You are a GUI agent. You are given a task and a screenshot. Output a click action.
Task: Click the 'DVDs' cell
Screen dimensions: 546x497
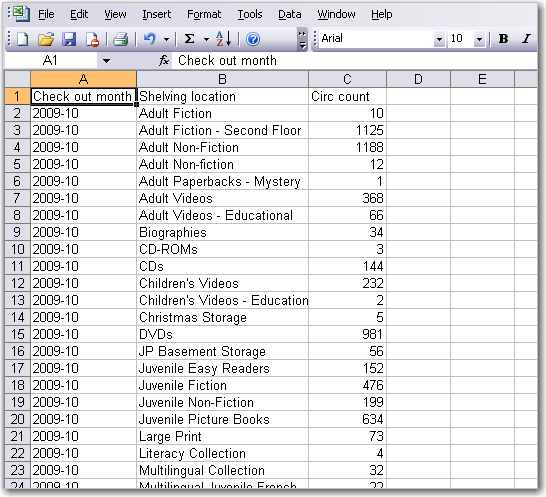(222, 334)
